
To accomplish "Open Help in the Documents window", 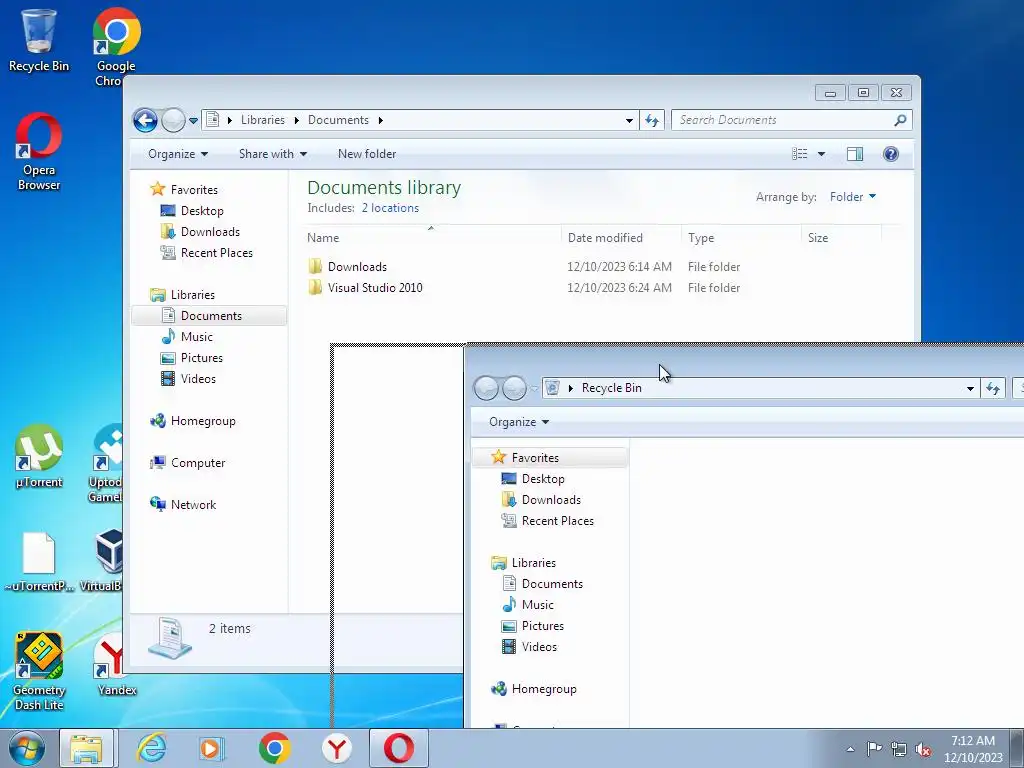I will pyautogui.click(x=891, y=154).
